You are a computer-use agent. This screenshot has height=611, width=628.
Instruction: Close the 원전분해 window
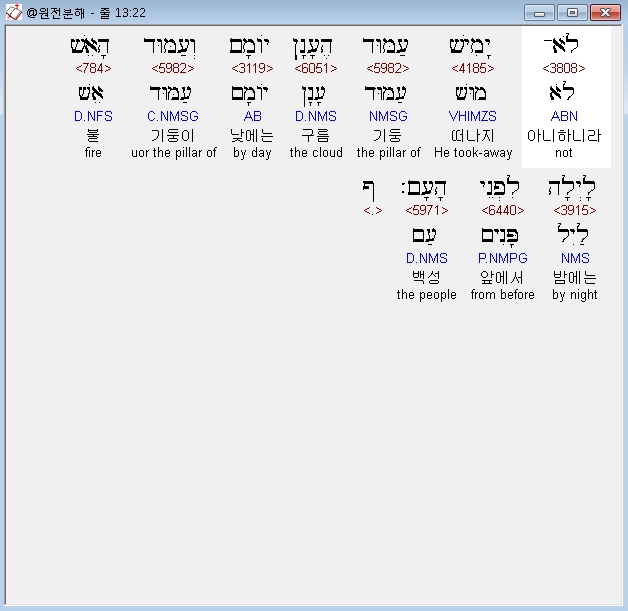click(606, 13)
